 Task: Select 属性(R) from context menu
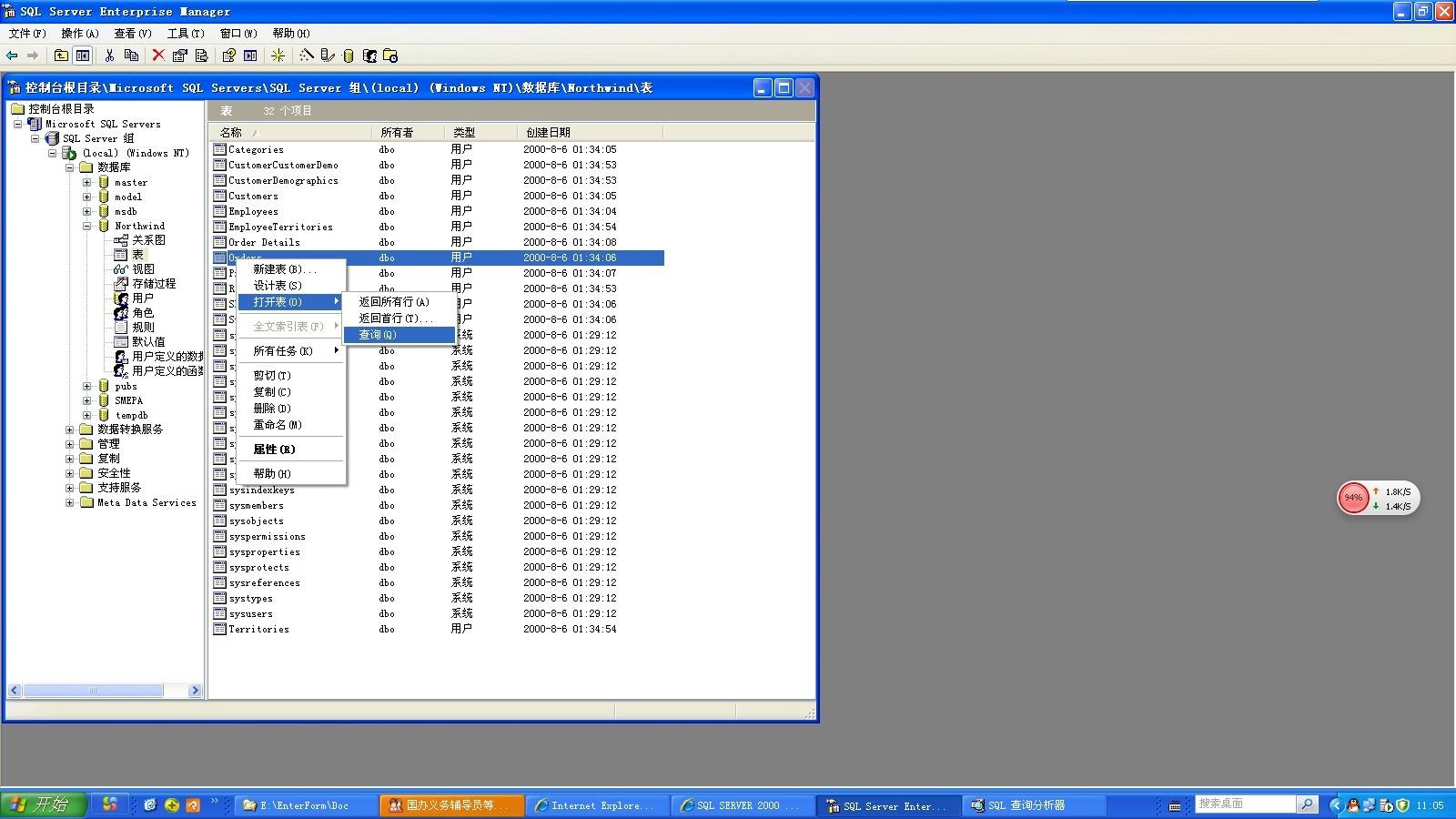click(x=291, y=450)
